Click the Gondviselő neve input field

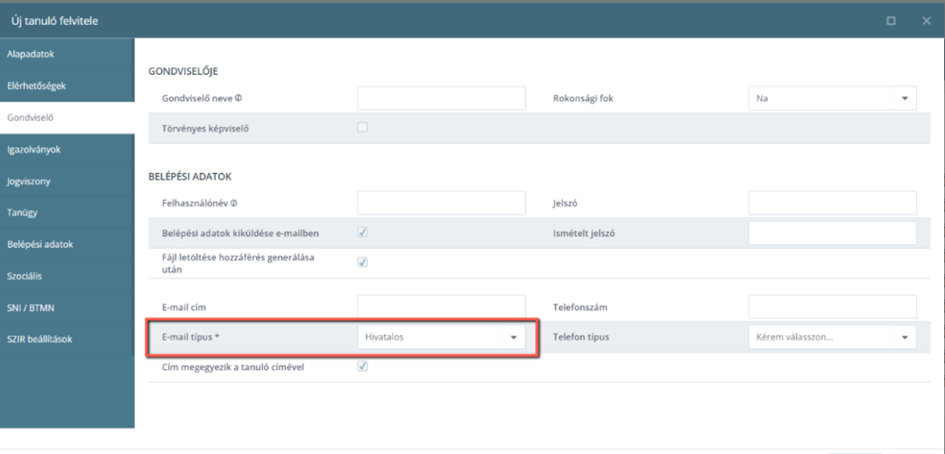[441, 98]
